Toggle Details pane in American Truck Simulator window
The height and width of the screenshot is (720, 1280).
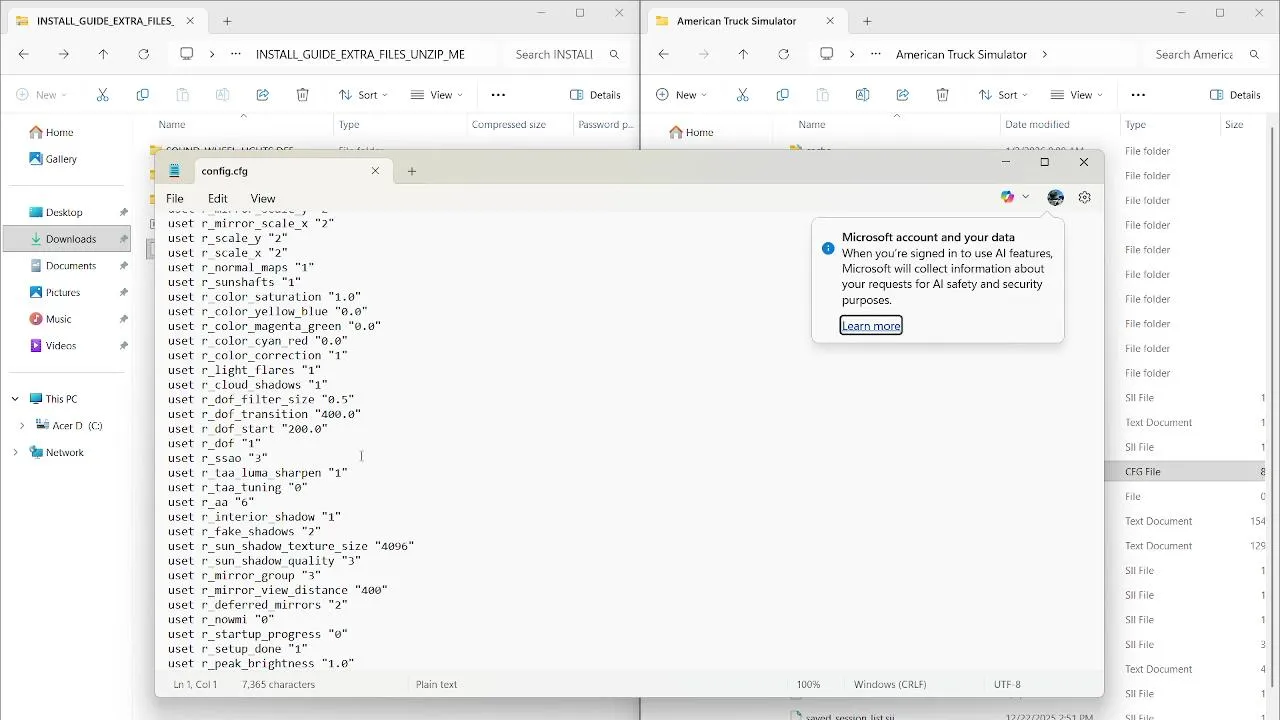(1236, 95)
